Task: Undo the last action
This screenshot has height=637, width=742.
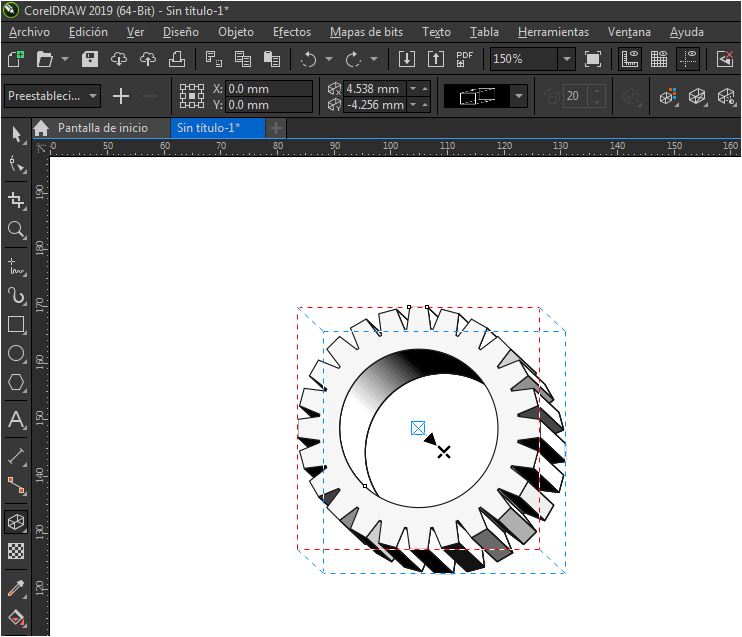Action: click(x=309, y=59)
